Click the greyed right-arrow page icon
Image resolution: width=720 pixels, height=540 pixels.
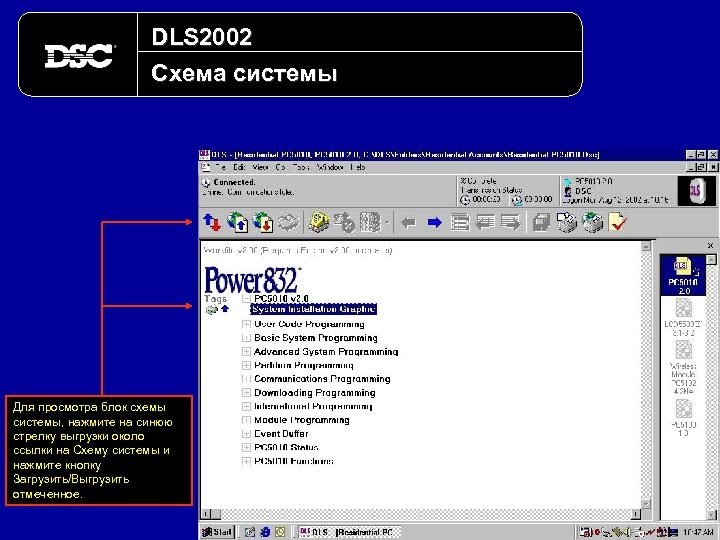511,223
